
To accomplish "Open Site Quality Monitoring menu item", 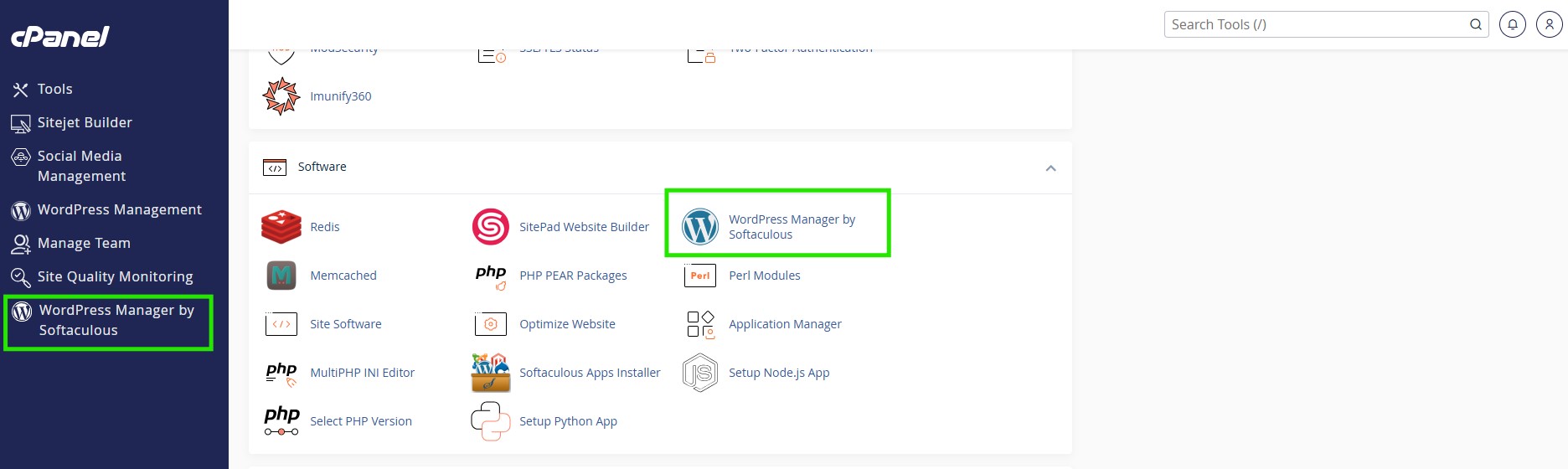I will [116, 276].
